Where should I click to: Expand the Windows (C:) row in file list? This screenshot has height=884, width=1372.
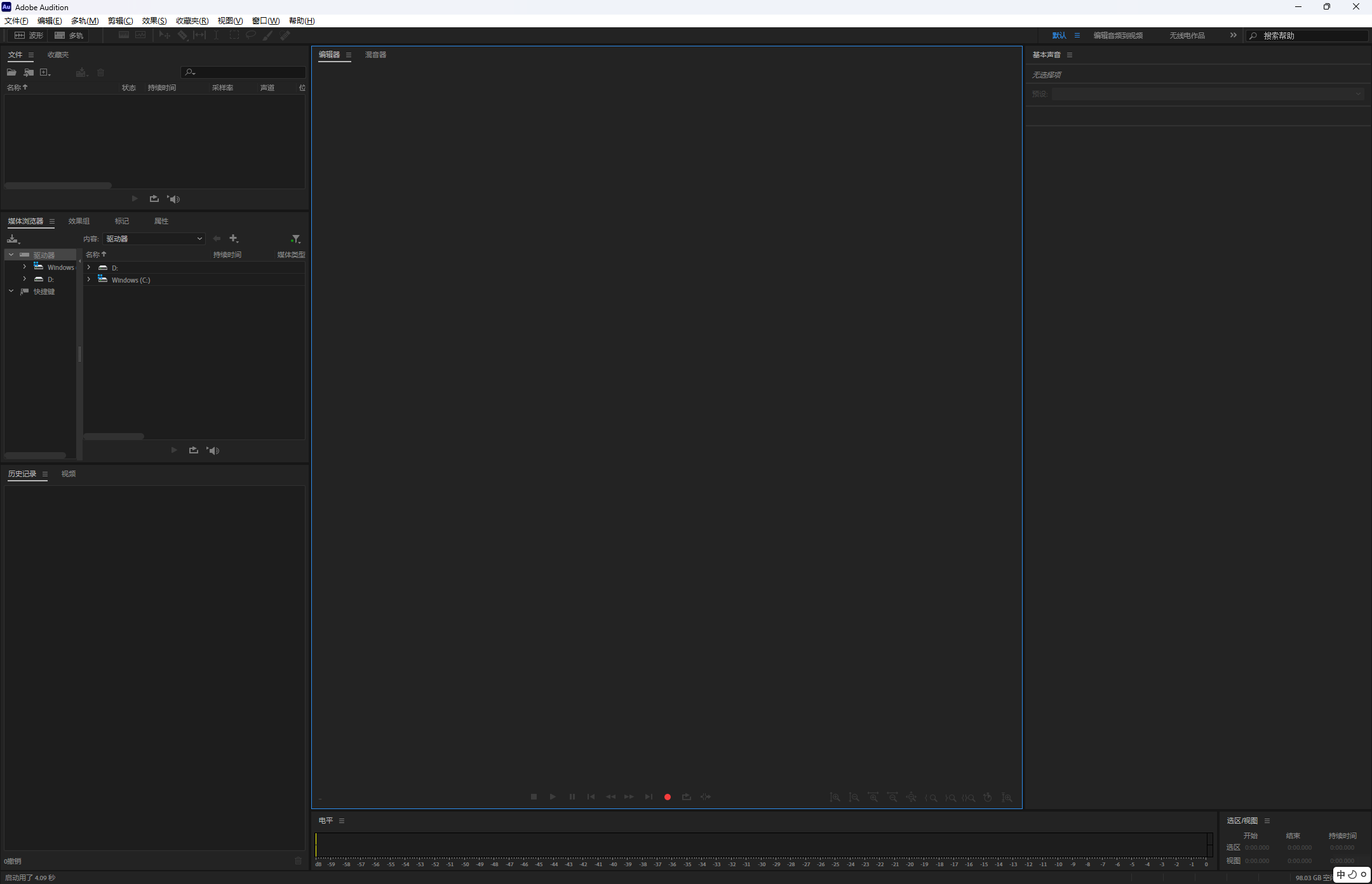89,279
